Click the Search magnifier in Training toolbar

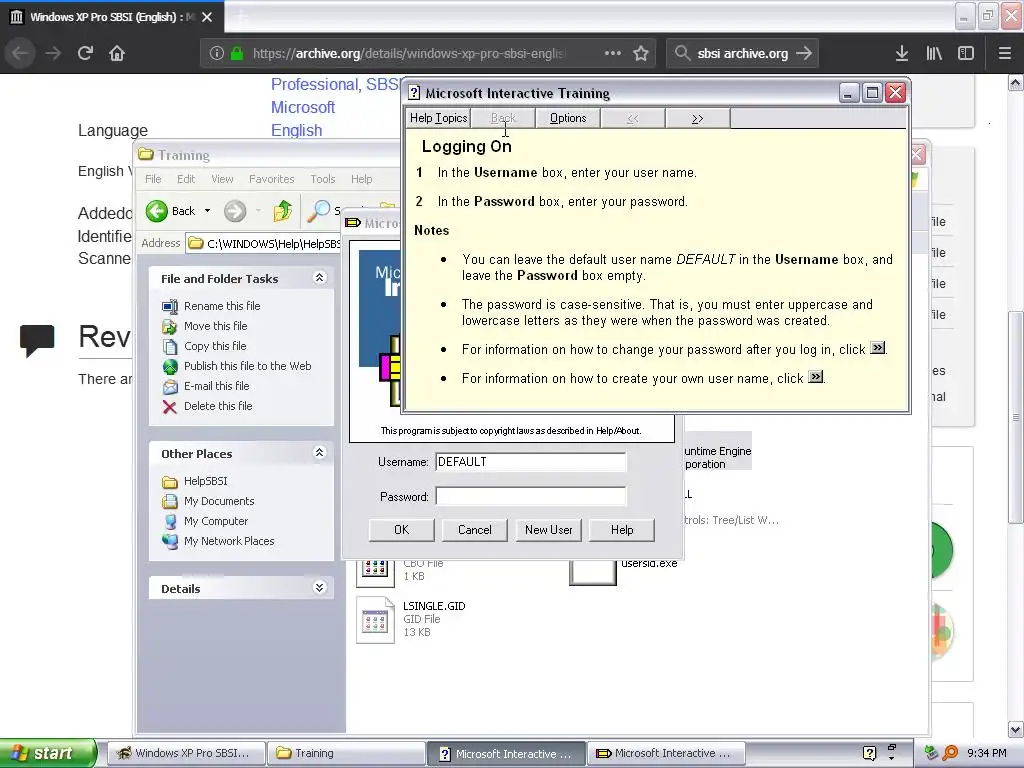click(x=319, y=211)
